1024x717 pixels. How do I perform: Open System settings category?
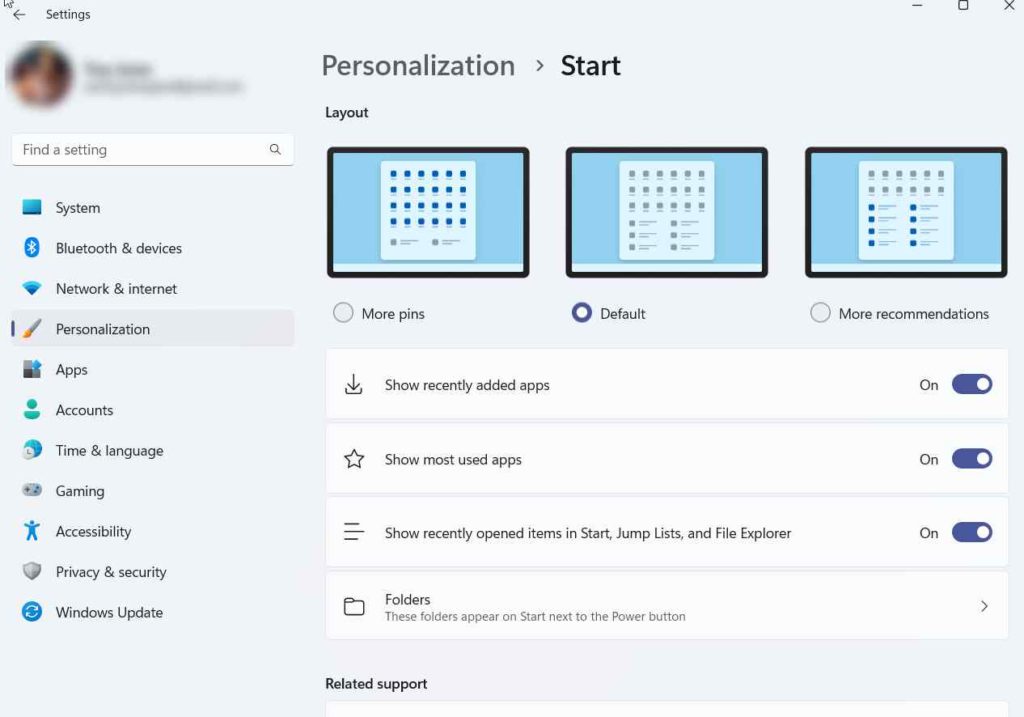pyautogui.click(x=153, y=208)
